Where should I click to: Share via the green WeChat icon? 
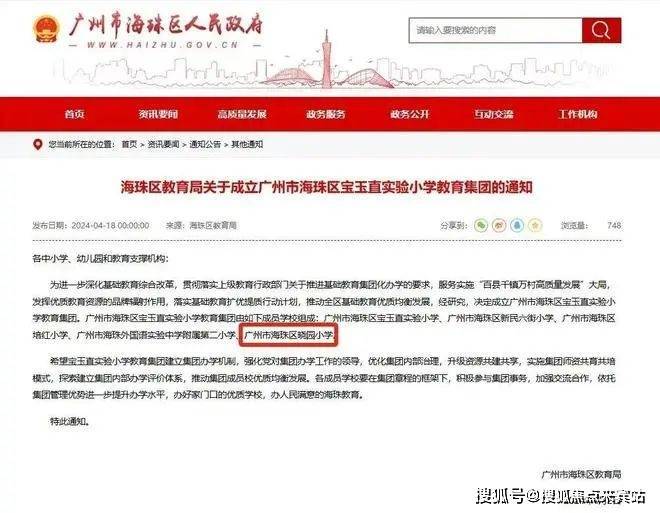pyautogui.click(x=481, y=226)
